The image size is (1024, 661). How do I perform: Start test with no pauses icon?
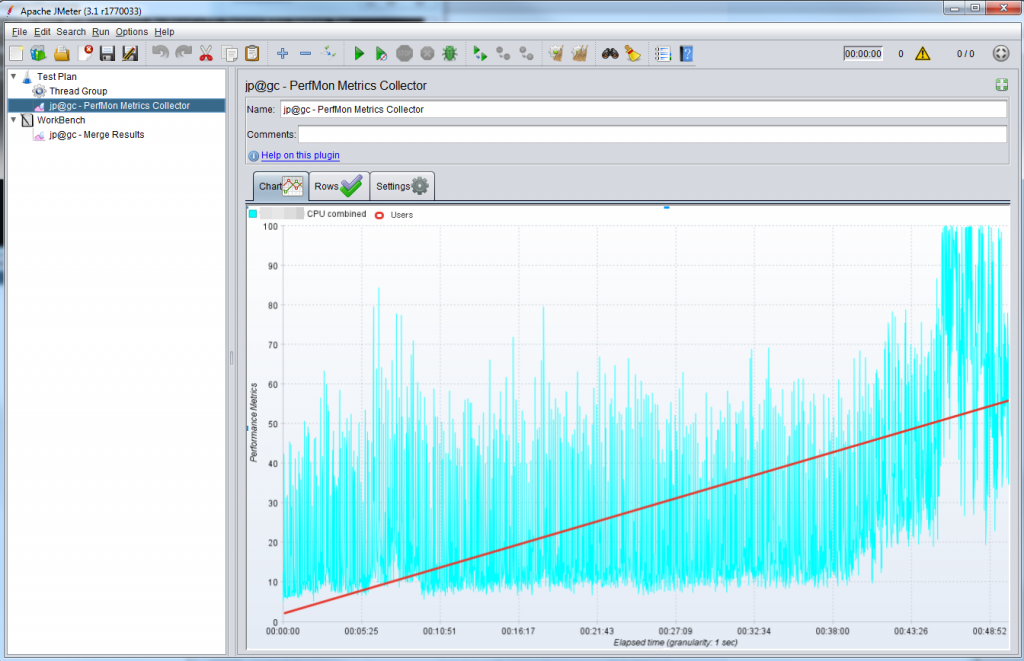click(381, 54)
